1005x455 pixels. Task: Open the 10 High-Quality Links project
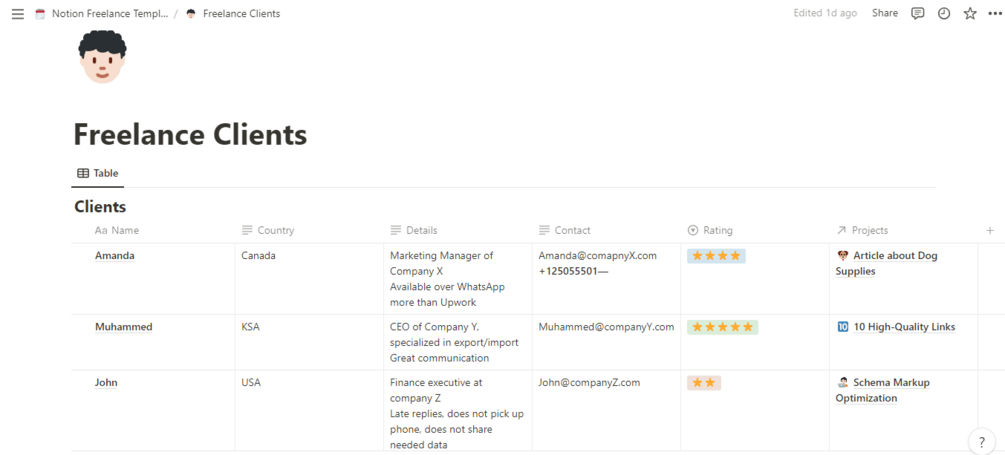[x=904, y=327]
